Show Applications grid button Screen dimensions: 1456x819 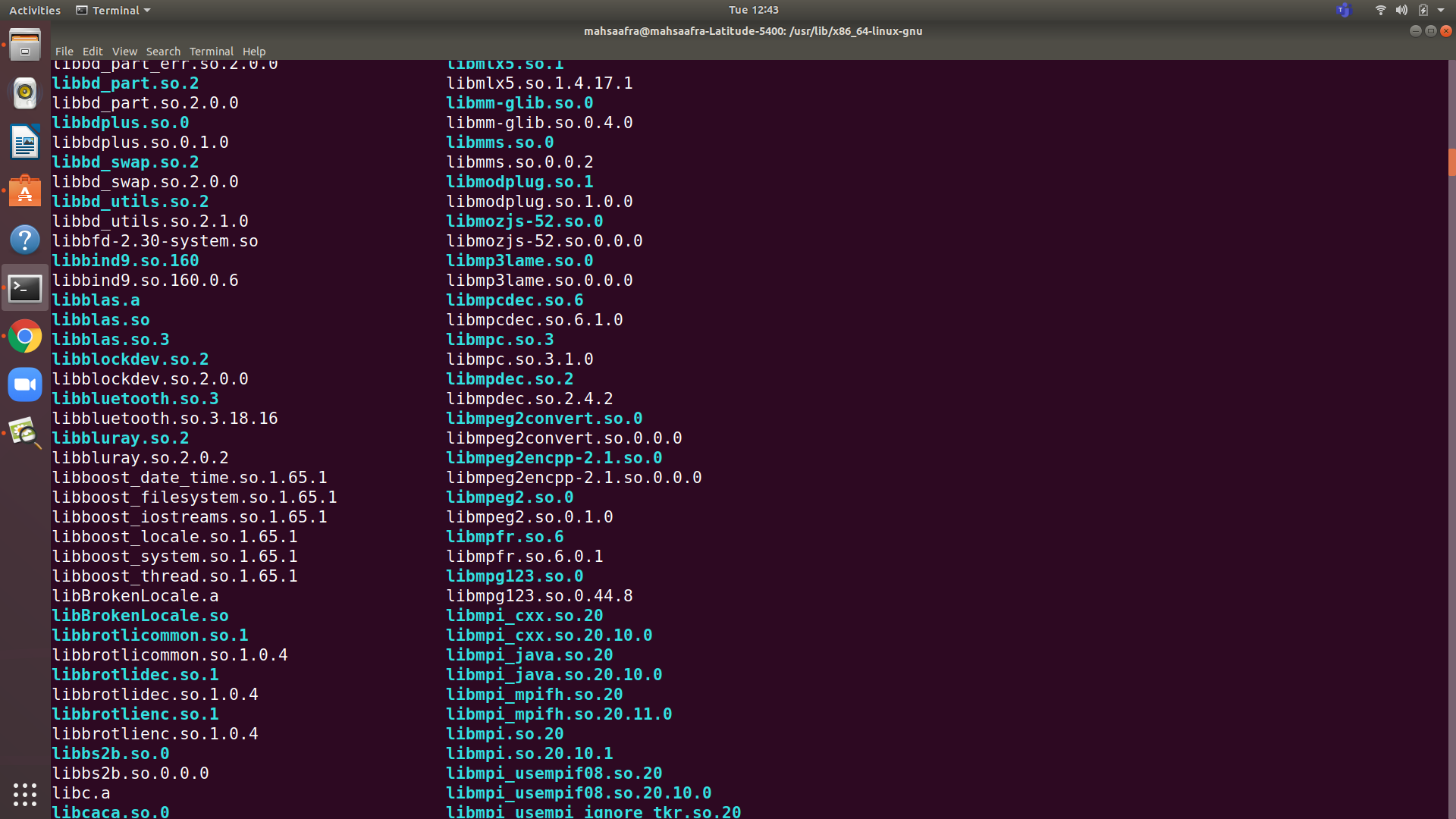(25, 794)
